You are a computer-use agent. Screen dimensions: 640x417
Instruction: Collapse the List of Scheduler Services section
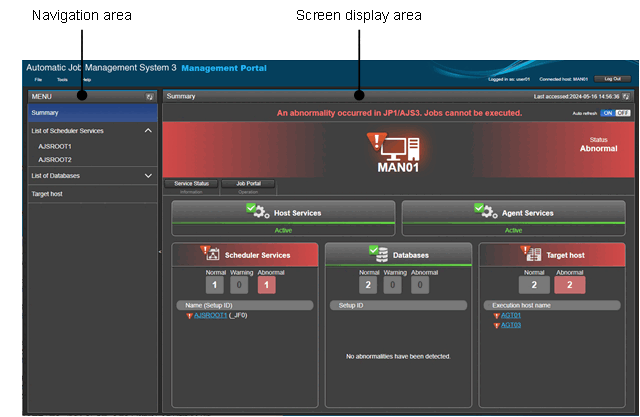(148, 130)
